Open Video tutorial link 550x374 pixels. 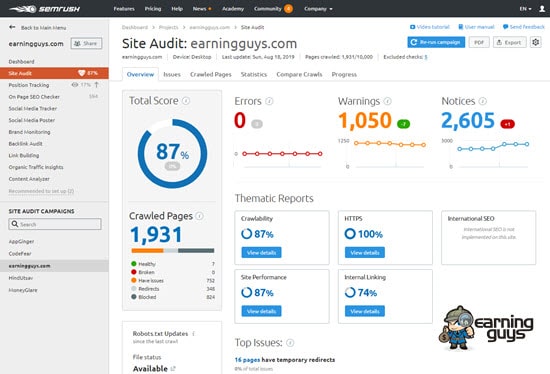pyautogui.click(x=430, y=27)
